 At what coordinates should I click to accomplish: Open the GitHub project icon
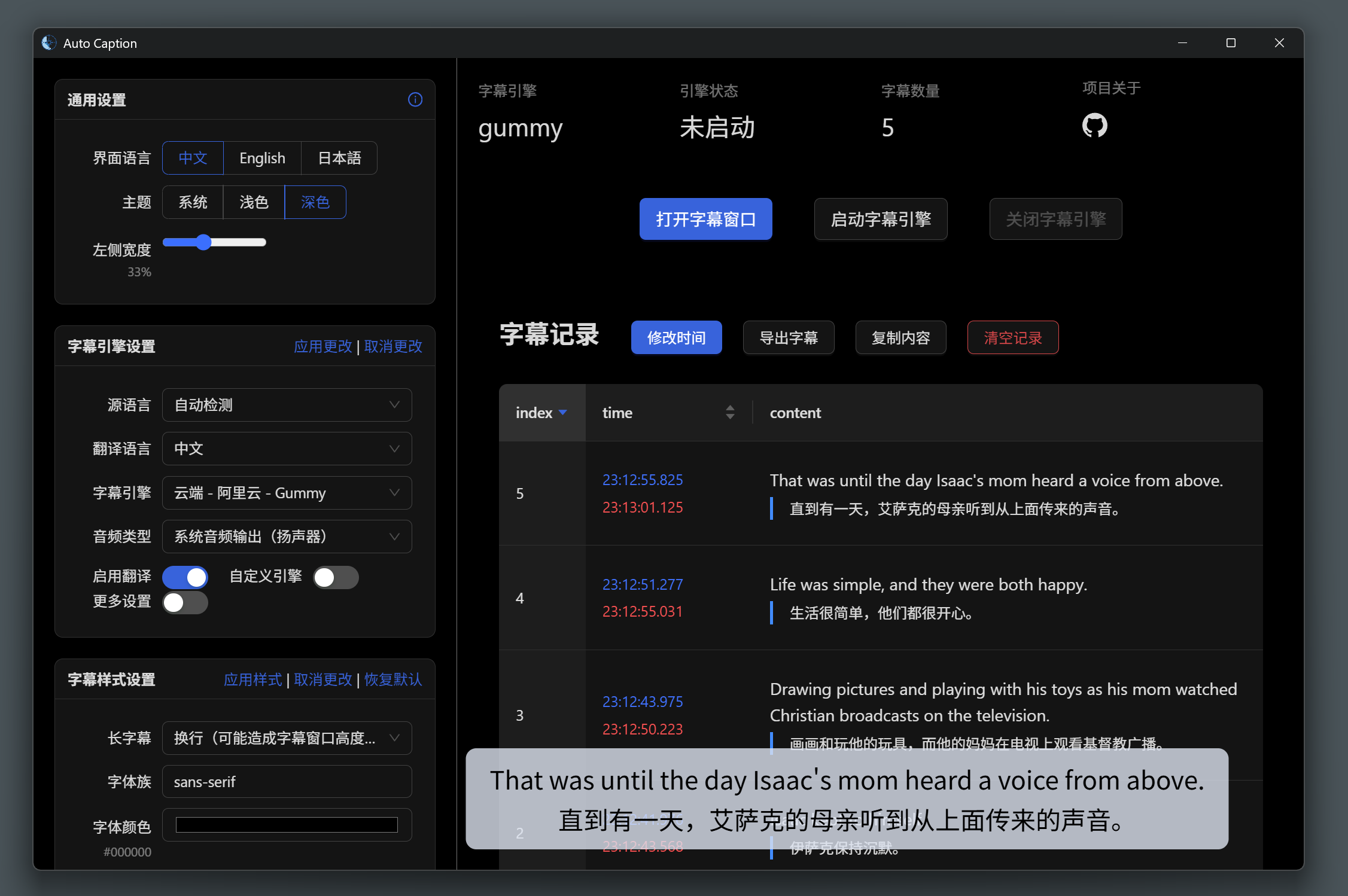(1094, 126)
